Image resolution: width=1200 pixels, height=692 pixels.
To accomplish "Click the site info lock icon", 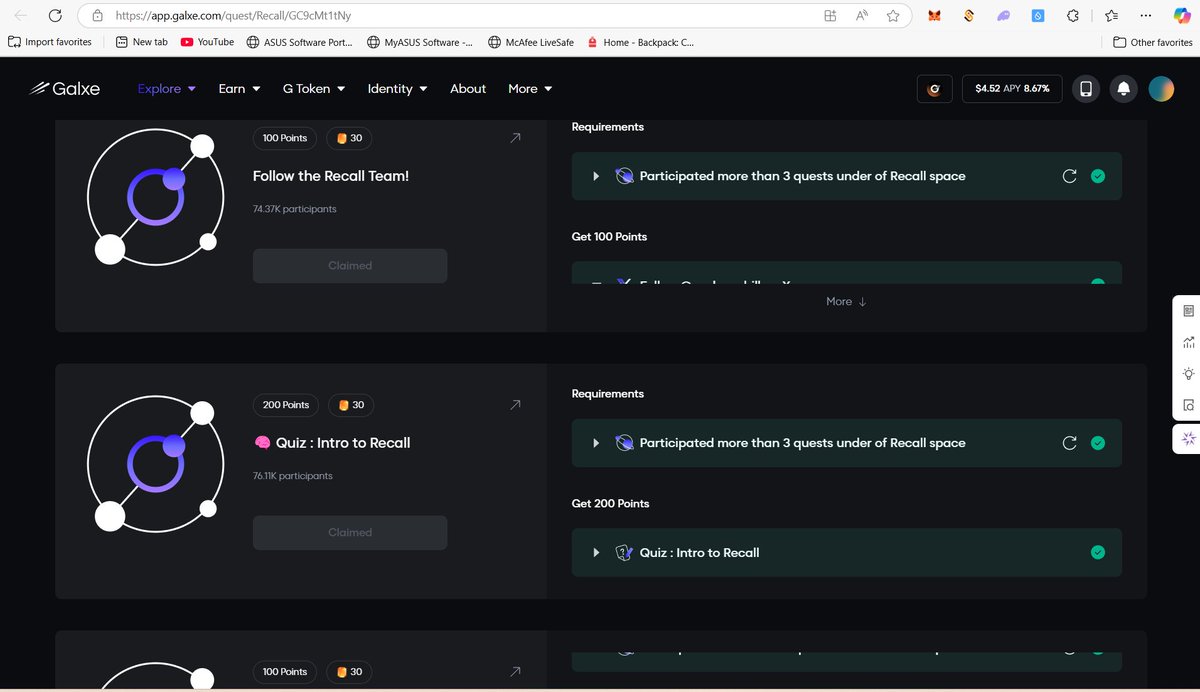I will click(x=97, y=16).
